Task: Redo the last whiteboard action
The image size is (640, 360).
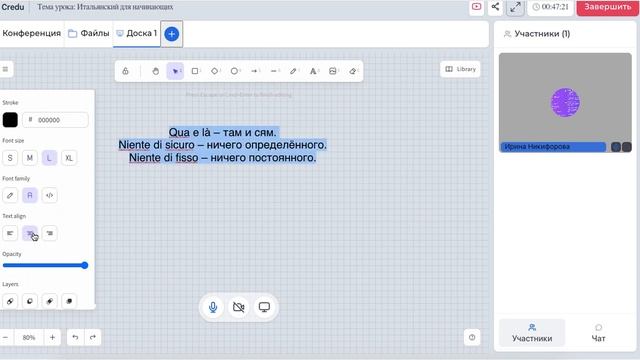Action: point(93,338)
